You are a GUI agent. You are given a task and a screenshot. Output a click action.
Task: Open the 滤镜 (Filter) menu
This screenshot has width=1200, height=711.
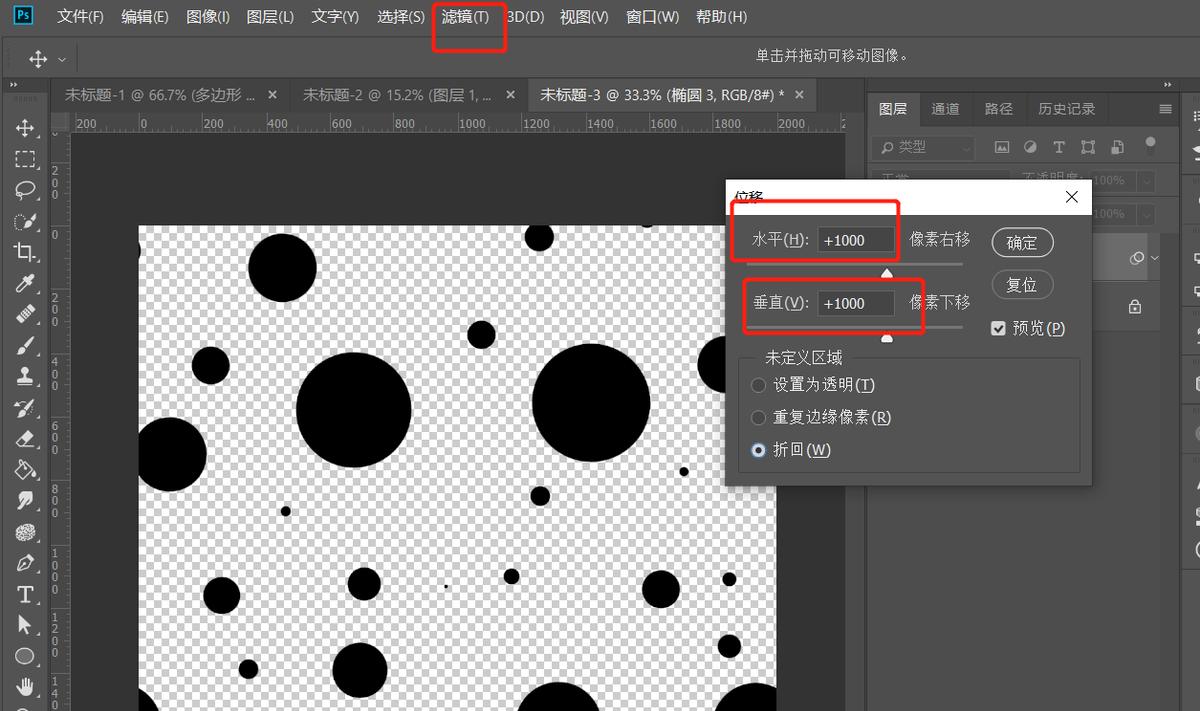tap(466, 17)
